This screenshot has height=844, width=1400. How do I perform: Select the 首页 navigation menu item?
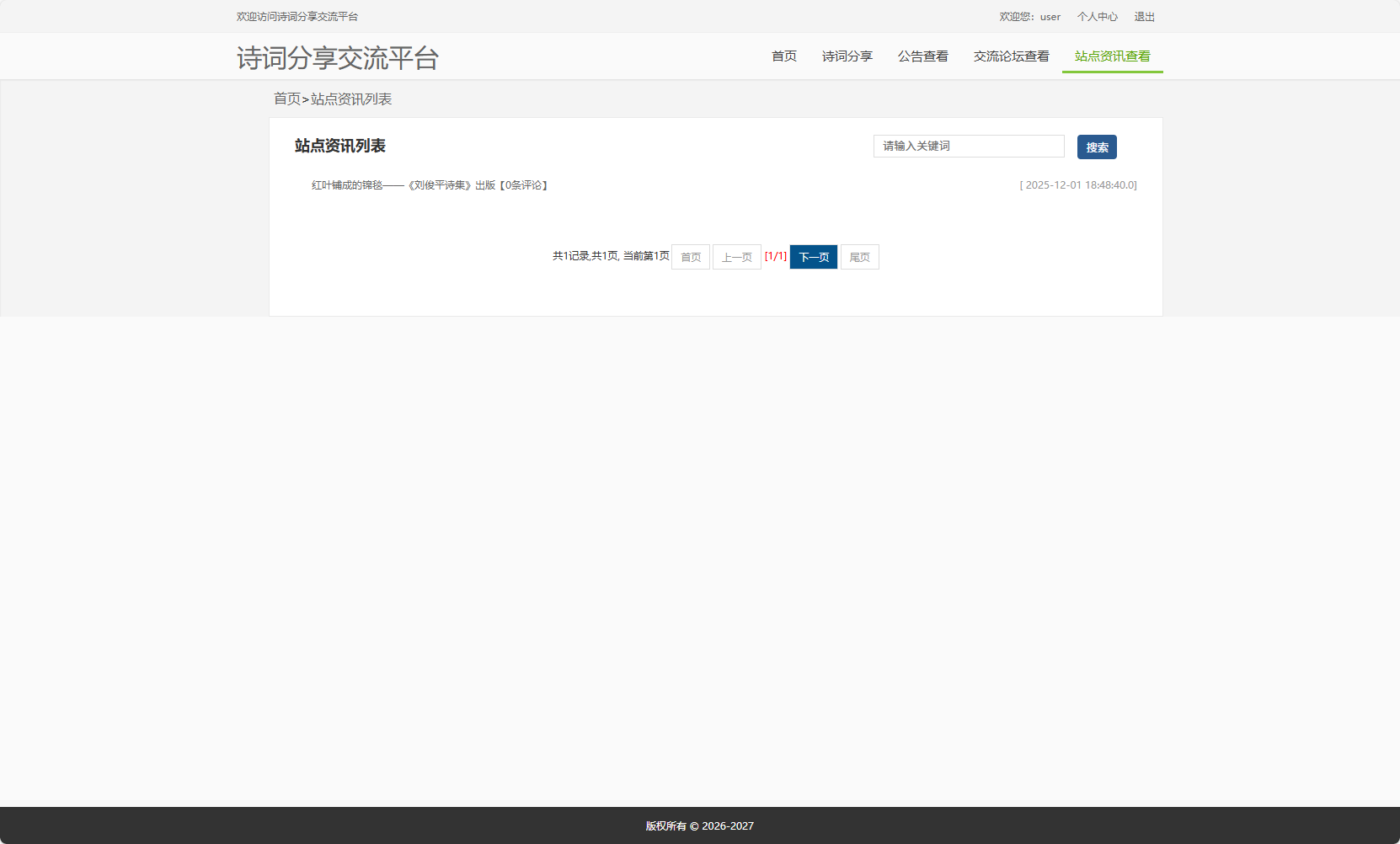pyautogui.click(x=783, y=56)
